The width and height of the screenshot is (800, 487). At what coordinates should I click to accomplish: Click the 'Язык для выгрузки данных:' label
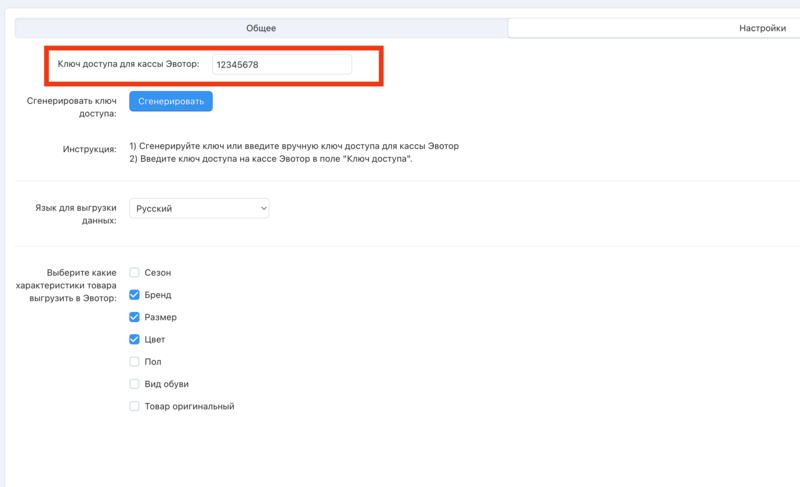pos(76,214)
